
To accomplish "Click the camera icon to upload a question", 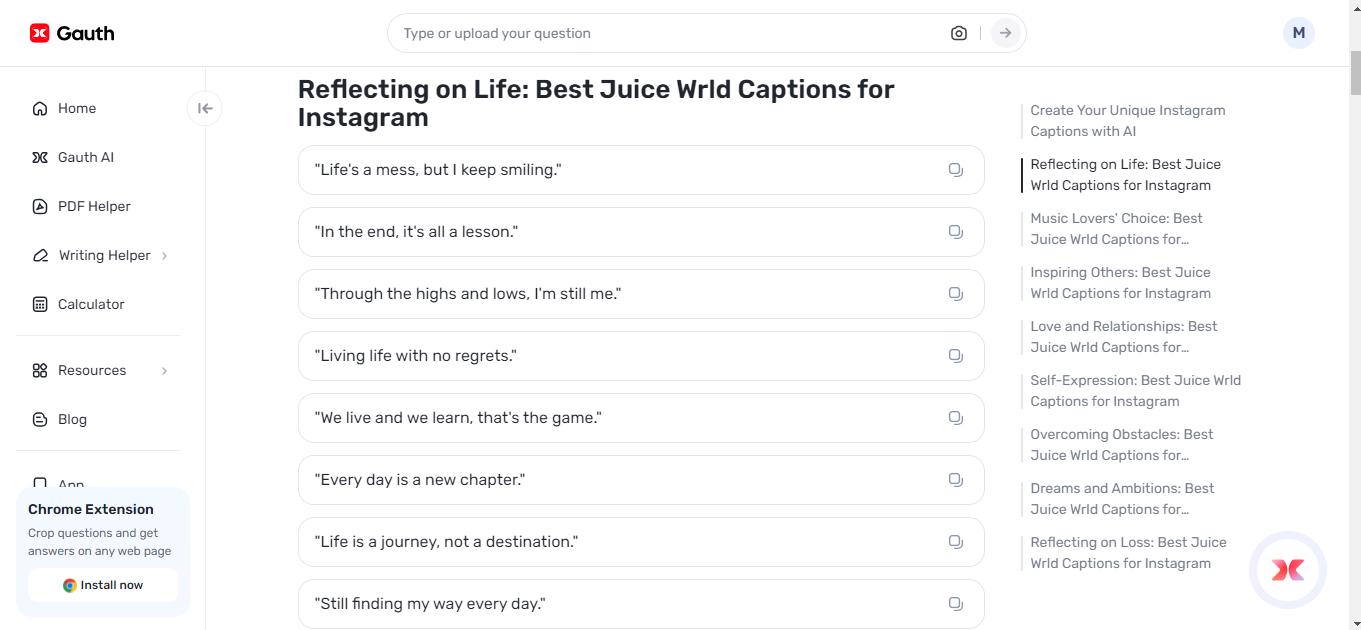I will point(958,32).
